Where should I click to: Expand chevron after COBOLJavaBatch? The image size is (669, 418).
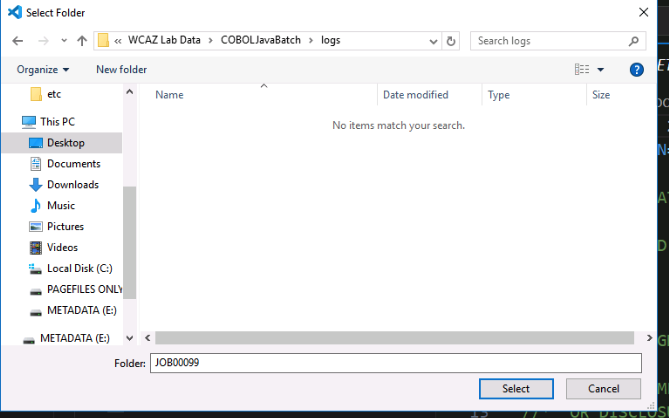tap(311, 41)
